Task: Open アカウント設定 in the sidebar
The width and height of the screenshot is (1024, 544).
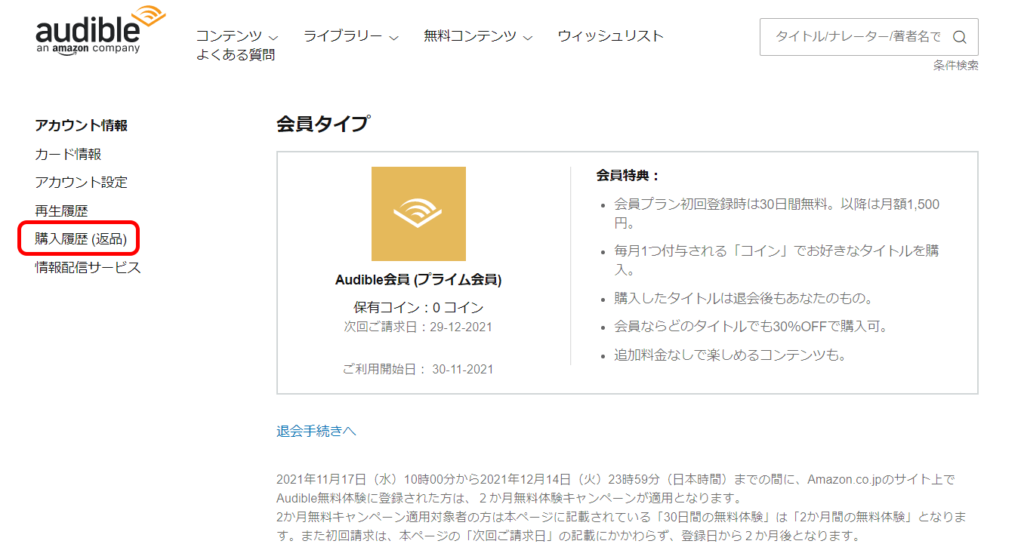Action: [81, 182]
